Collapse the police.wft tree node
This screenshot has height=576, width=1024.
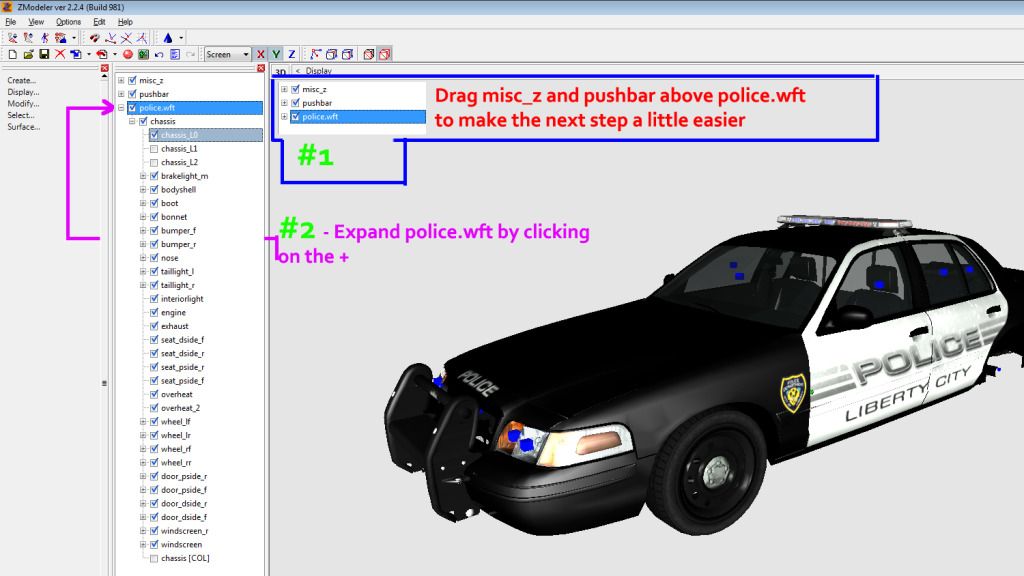(x=121, y=108)
